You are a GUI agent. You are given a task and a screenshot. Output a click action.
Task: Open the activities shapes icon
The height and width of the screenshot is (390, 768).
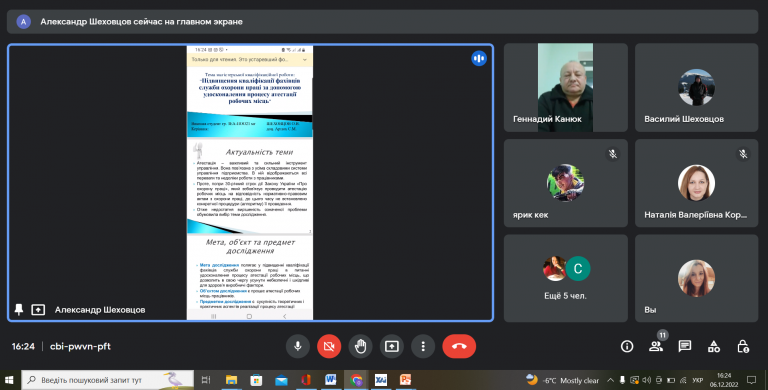pos(714,346)
